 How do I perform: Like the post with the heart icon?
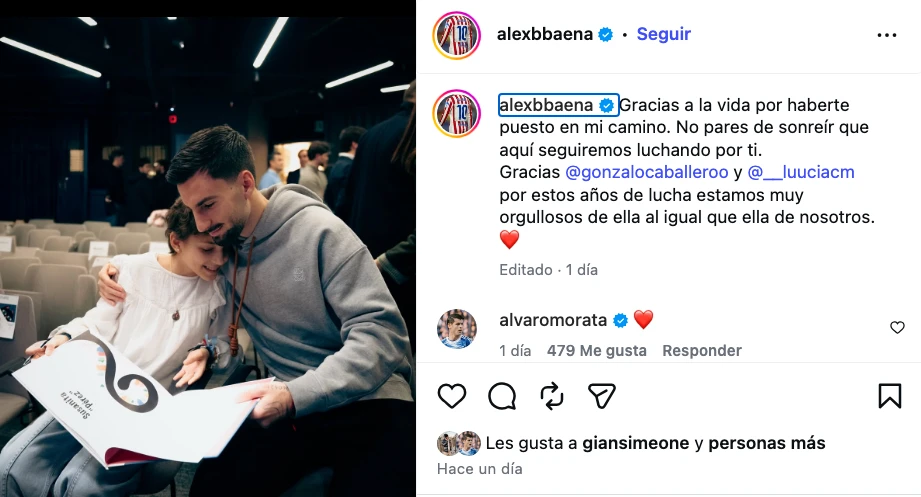452,396
